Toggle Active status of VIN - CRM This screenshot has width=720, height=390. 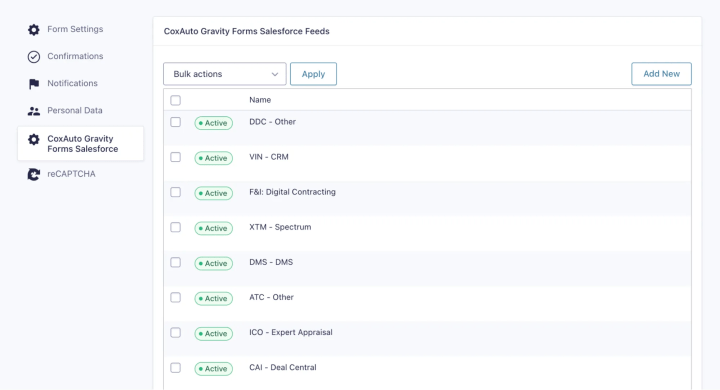pos(214,158)
